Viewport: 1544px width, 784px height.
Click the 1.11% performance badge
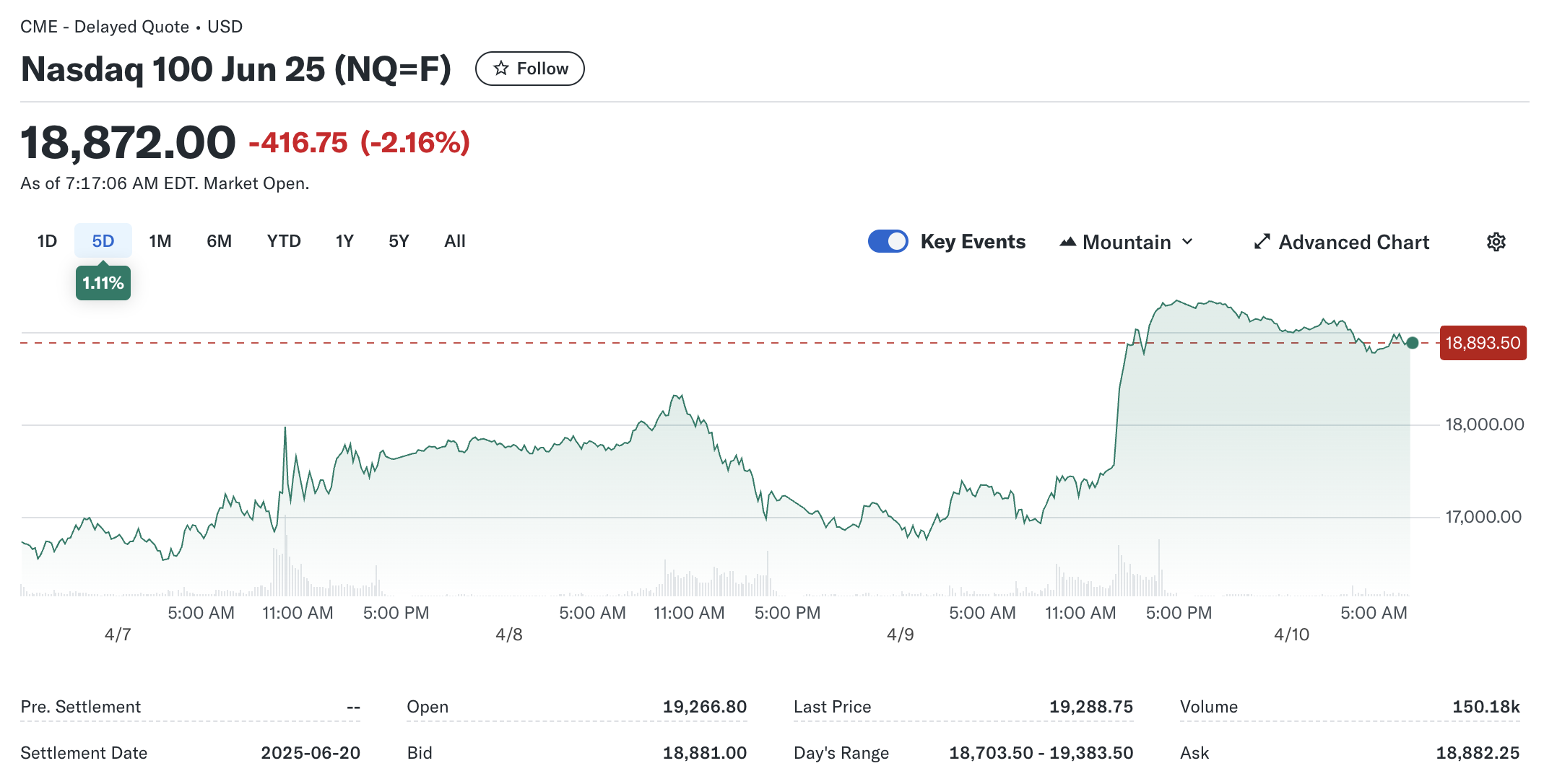(103, 283)
